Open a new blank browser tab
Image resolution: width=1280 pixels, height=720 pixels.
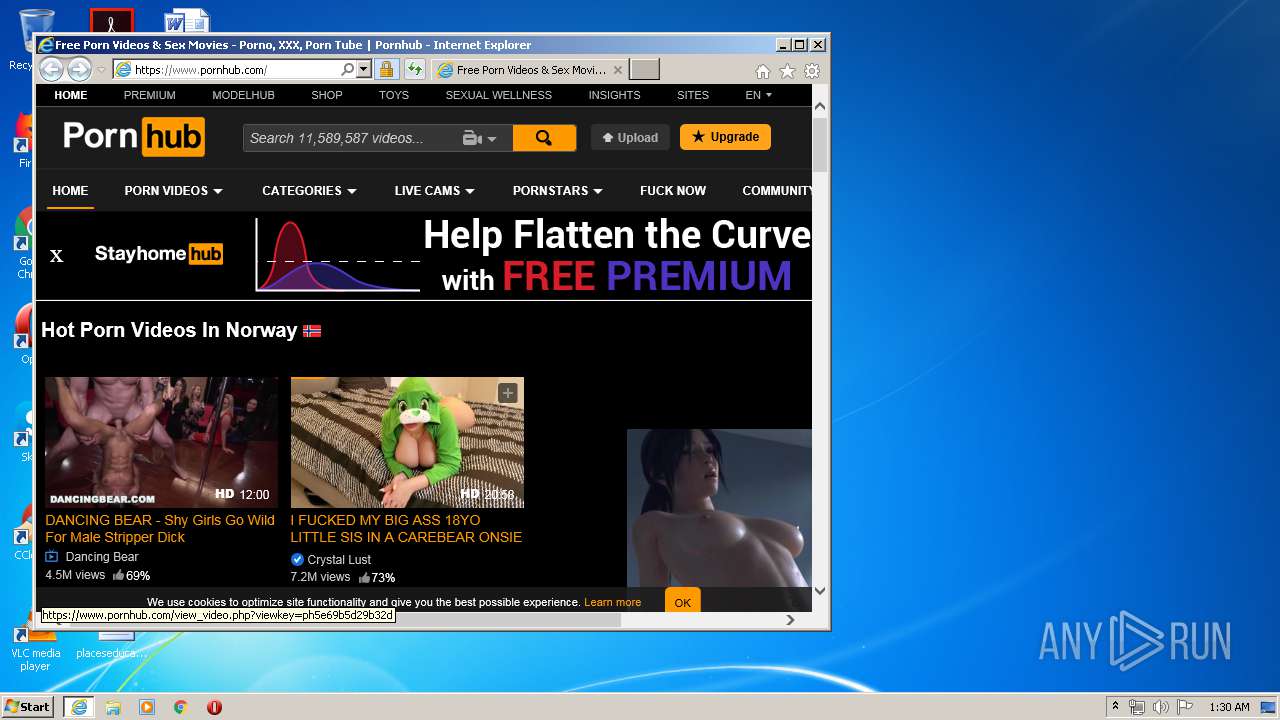click(644, 70)
